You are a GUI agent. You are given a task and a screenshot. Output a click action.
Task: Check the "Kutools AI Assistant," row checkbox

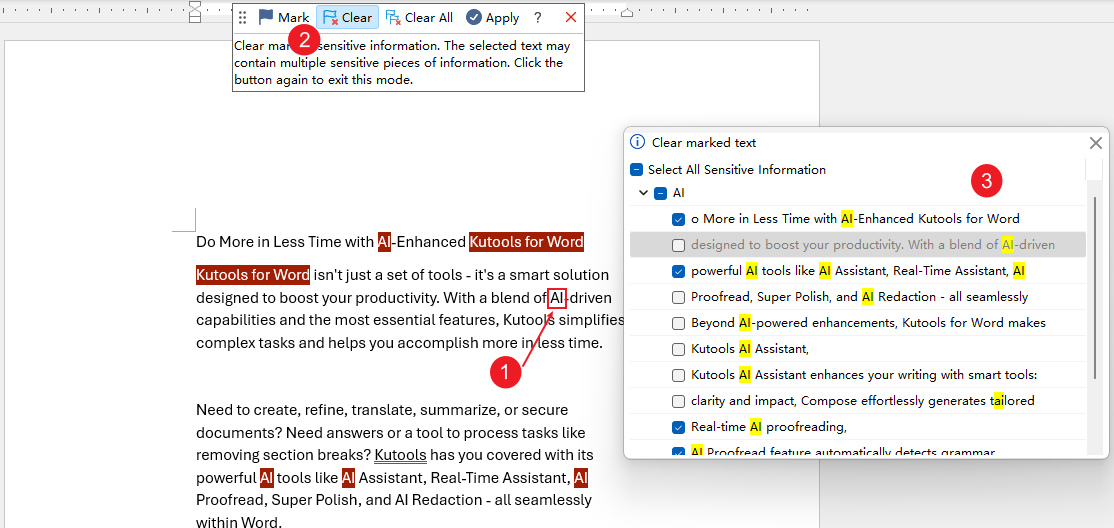678,349
